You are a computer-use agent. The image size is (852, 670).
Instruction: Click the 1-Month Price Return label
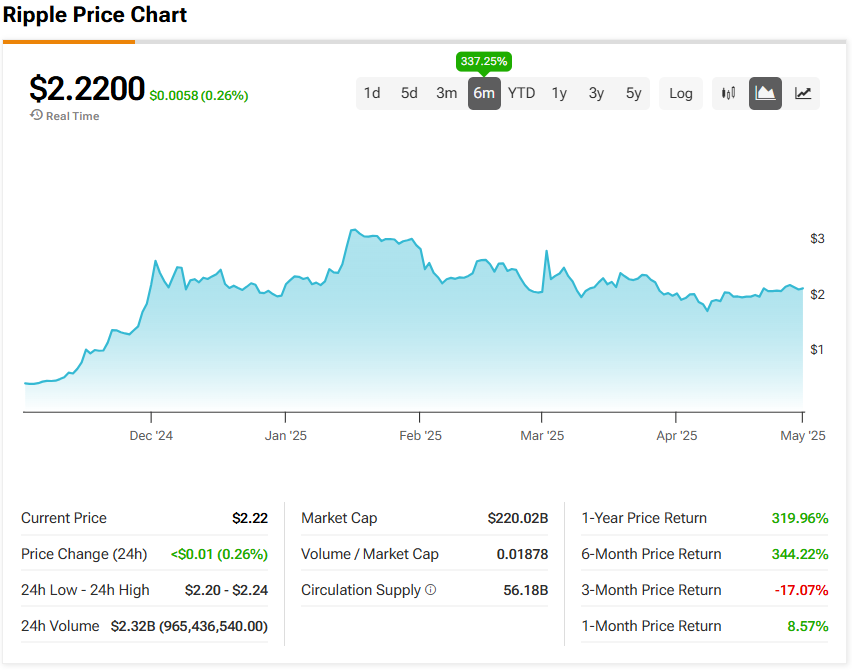(651, 626)
